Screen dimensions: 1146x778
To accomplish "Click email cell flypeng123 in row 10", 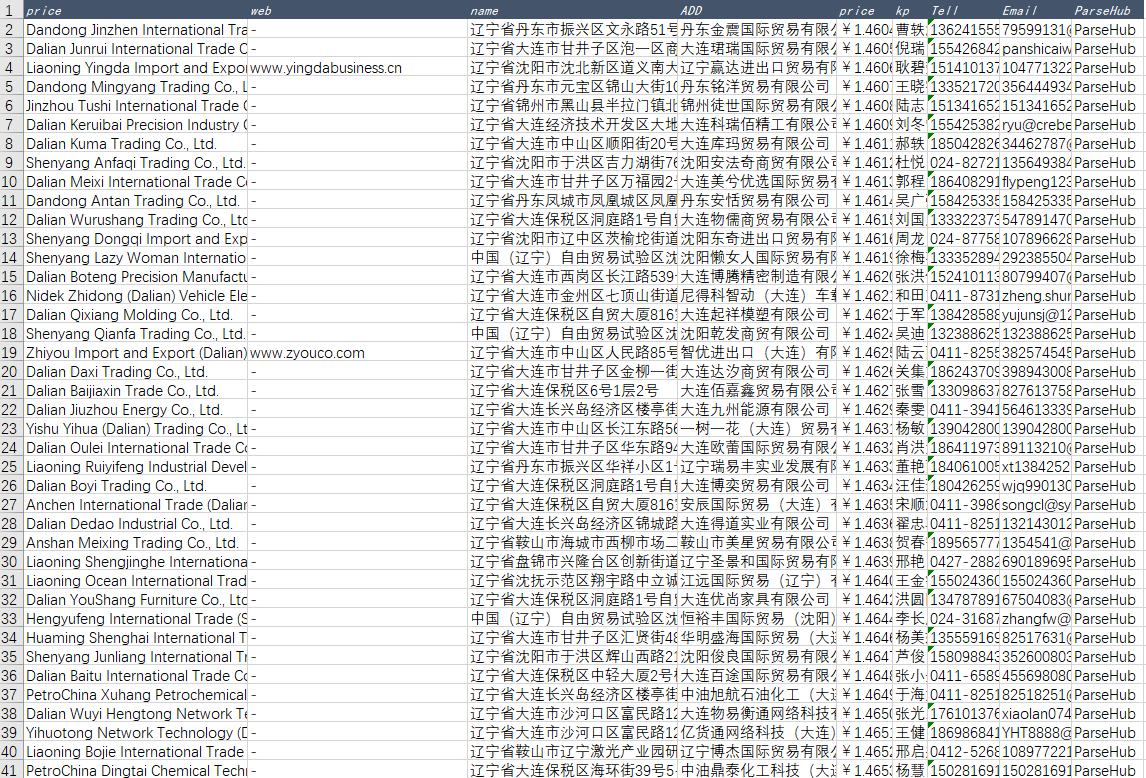I will tap(1036, 182).
